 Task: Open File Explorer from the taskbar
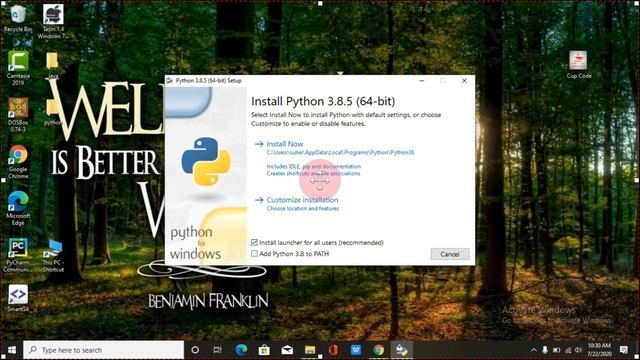click(310, 350)
